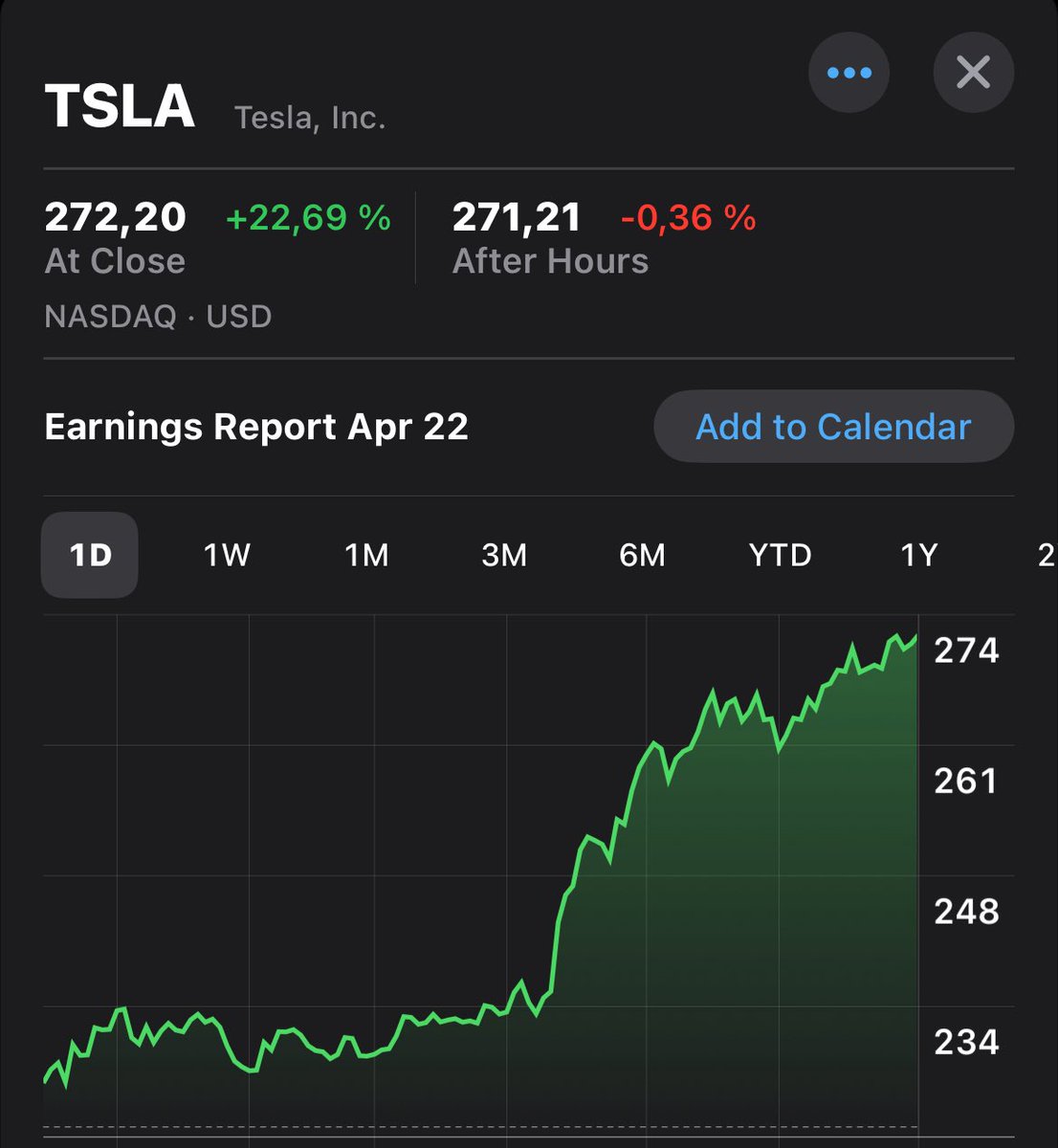
Task: Tap the Earnings Report Apr 22 label
Action: click(x=256, y=427)
